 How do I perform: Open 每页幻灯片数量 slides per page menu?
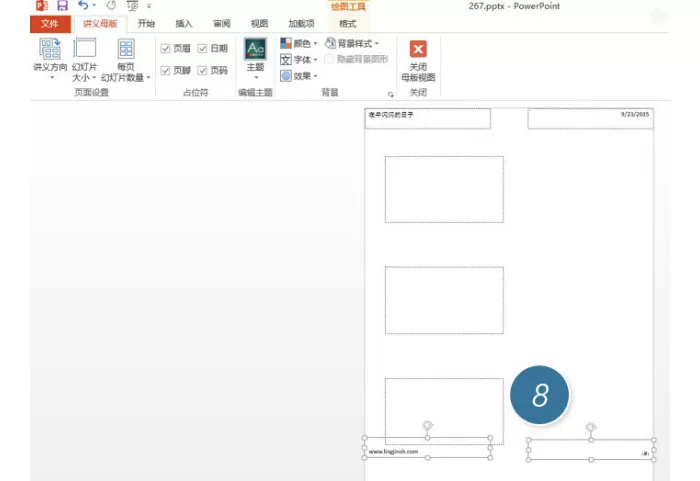[x=125, y=59]
